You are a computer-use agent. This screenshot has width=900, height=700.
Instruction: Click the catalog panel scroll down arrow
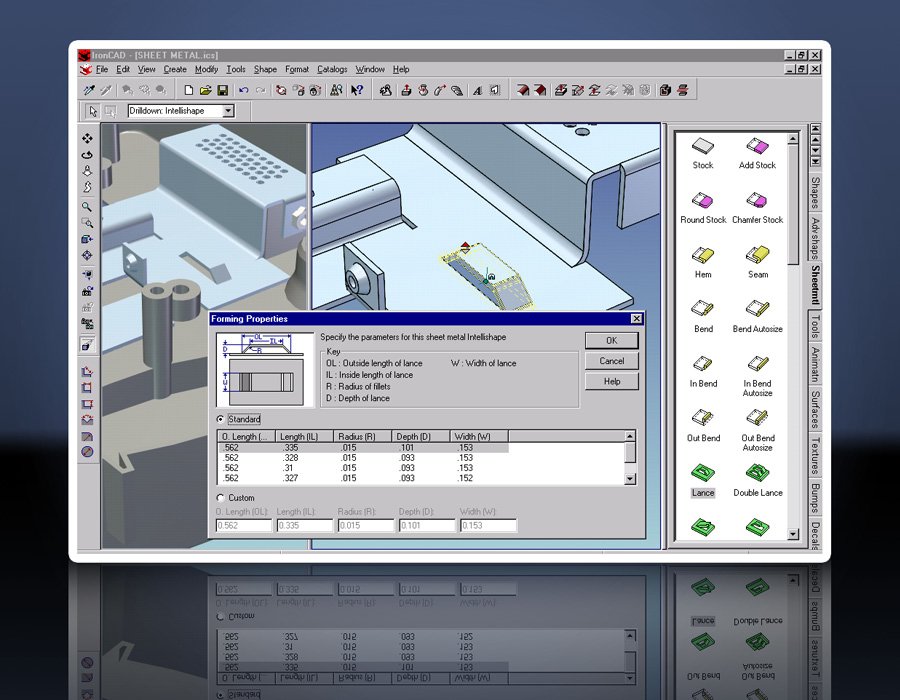(x=793, y=534)
